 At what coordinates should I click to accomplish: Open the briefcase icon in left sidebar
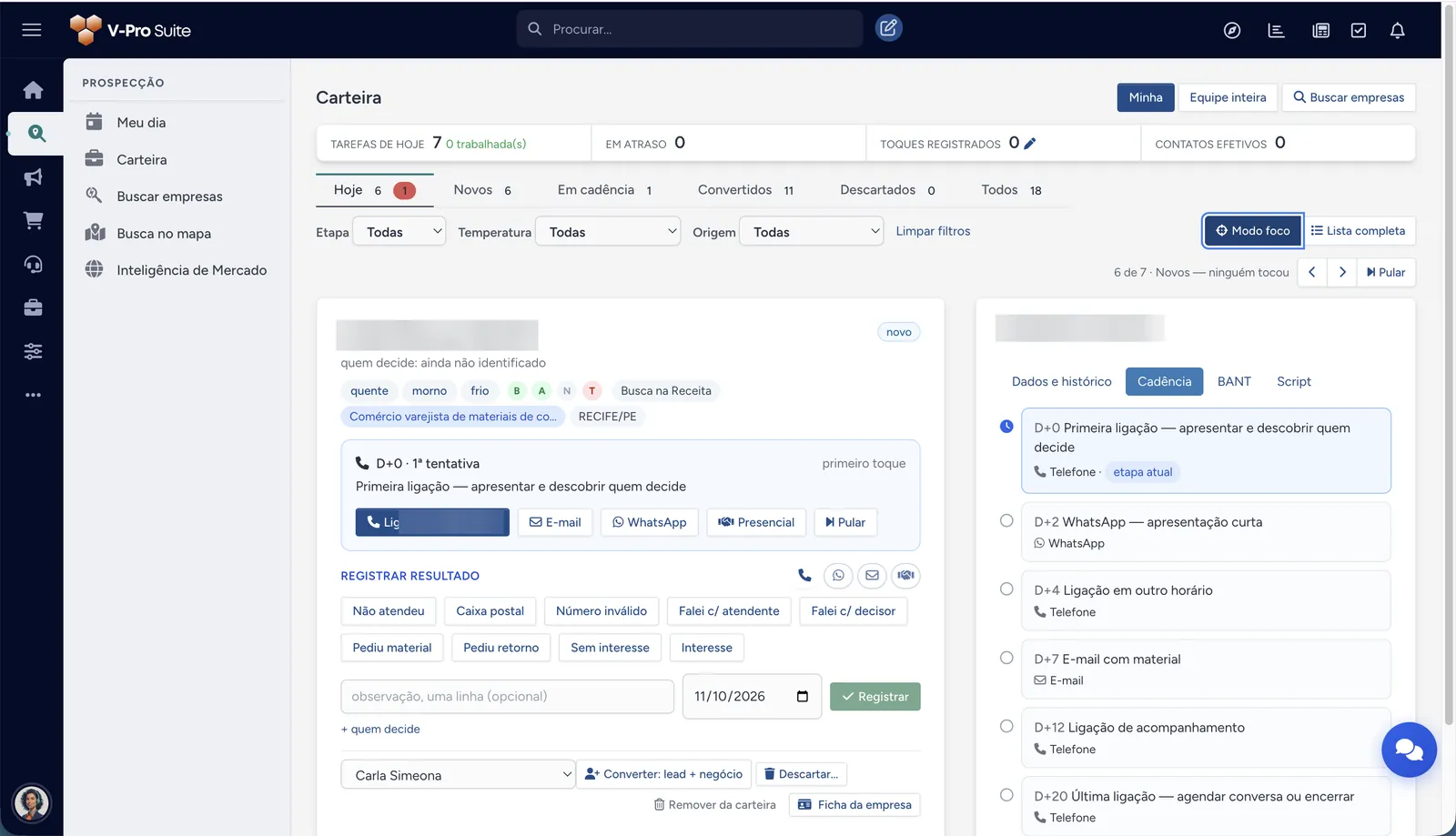[33, 307]
